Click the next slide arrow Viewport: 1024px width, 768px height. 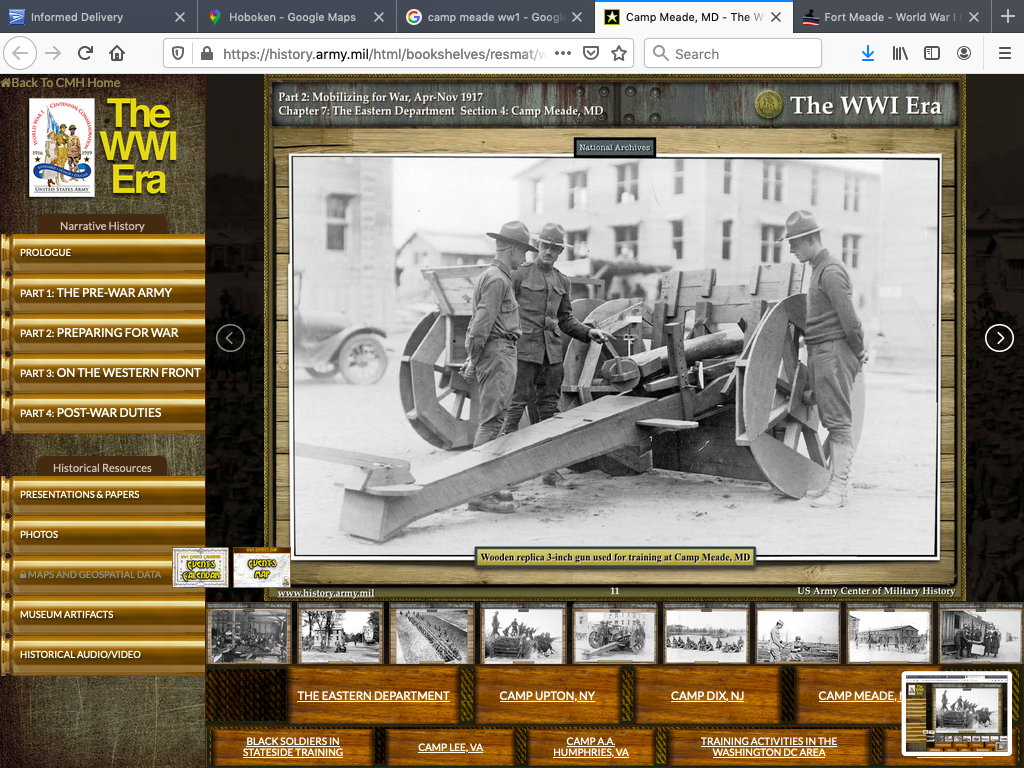[x=999, y=338]
